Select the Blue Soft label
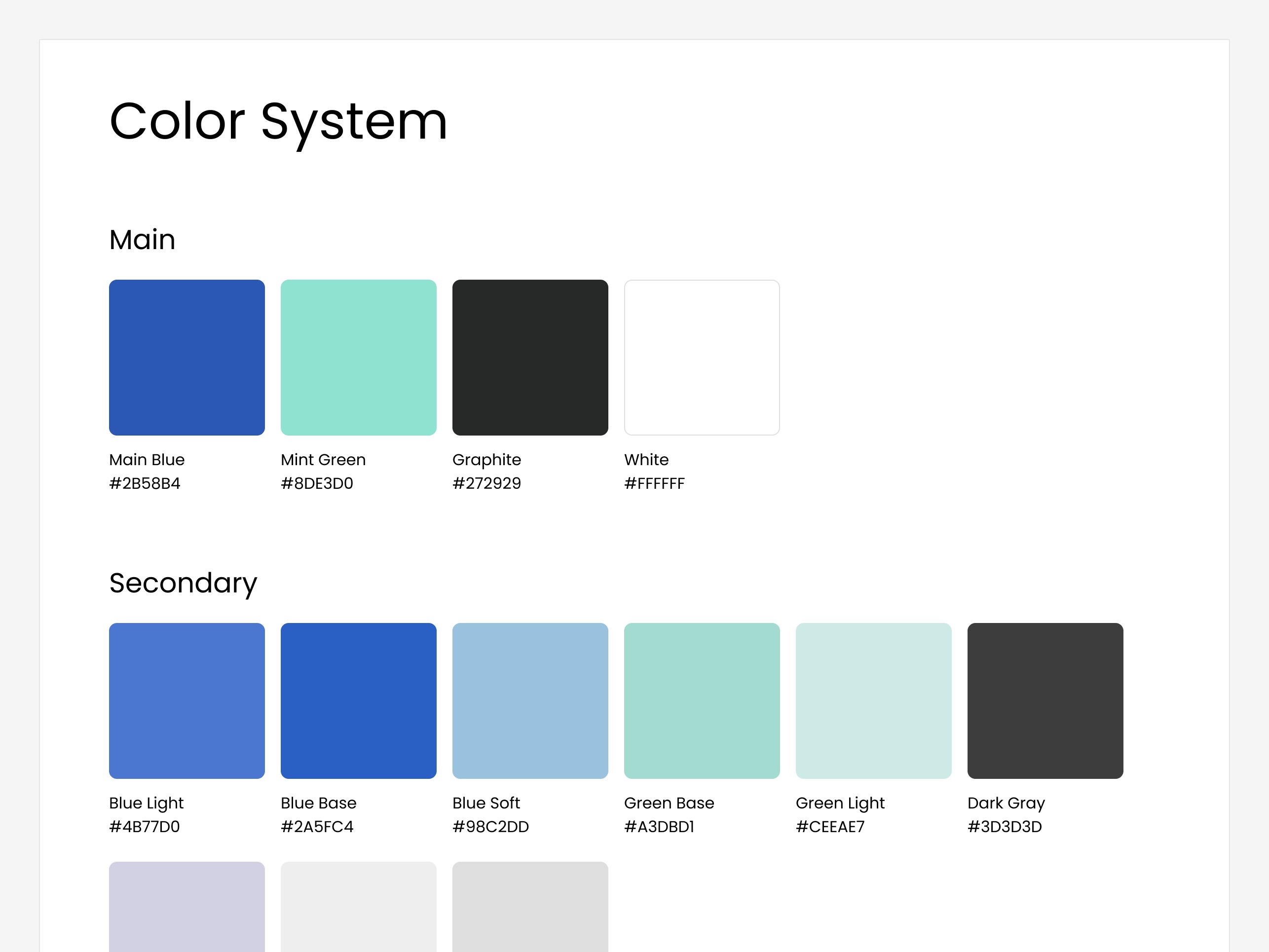The height and width of the screenshot is (952, 1269). pyautogui.click(x=486, y=803)
